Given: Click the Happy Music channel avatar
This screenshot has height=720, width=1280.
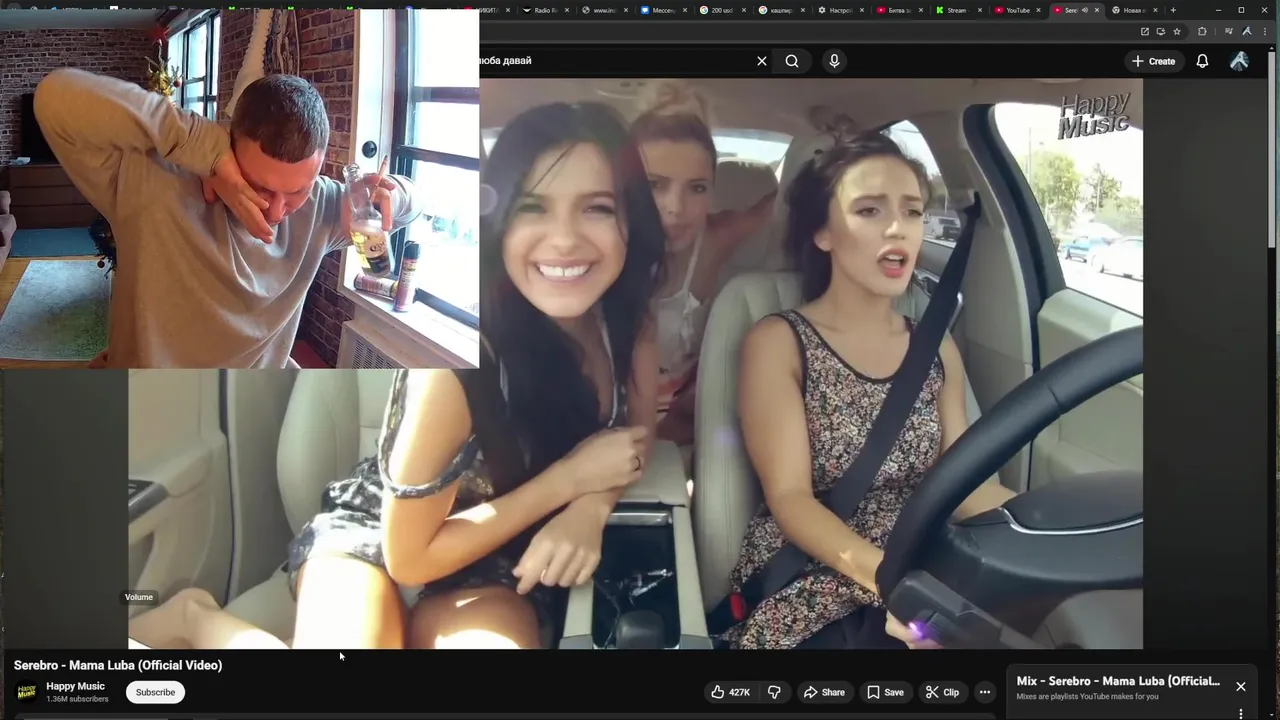Looking at the screenshot, I should coord(27,692).
